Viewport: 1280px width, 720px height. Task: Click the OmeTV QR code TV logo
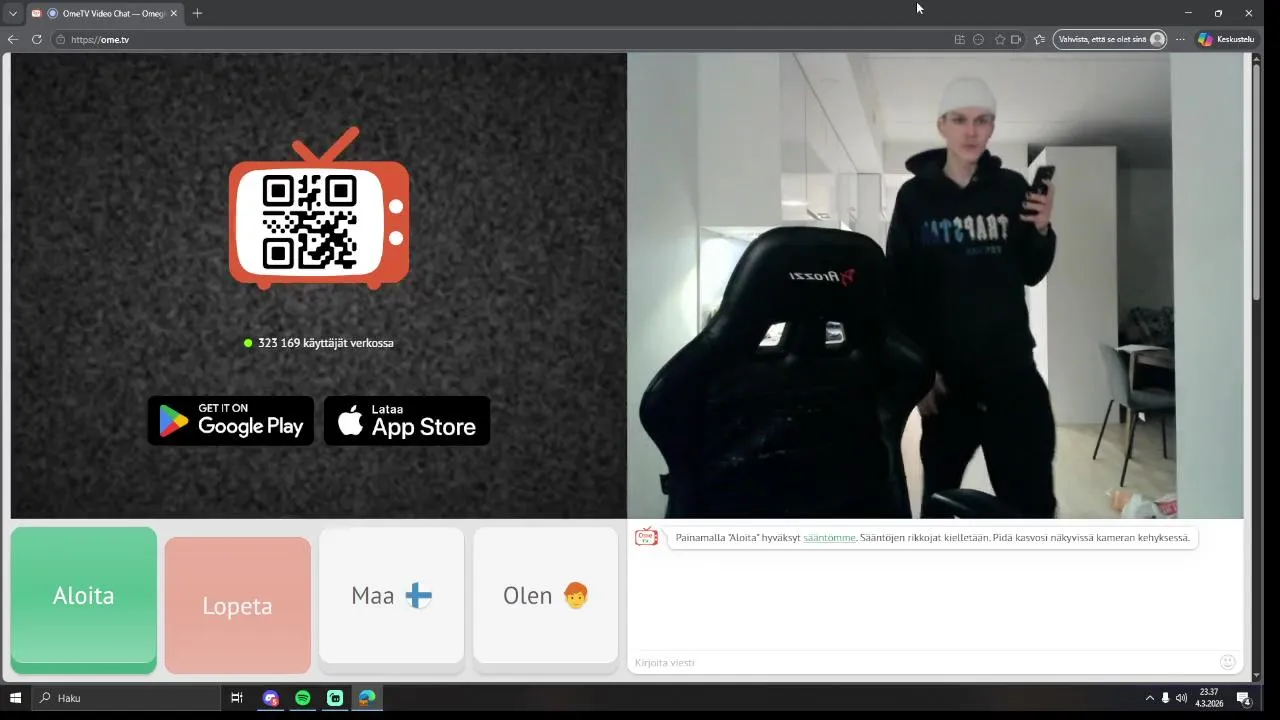(319, 209)
